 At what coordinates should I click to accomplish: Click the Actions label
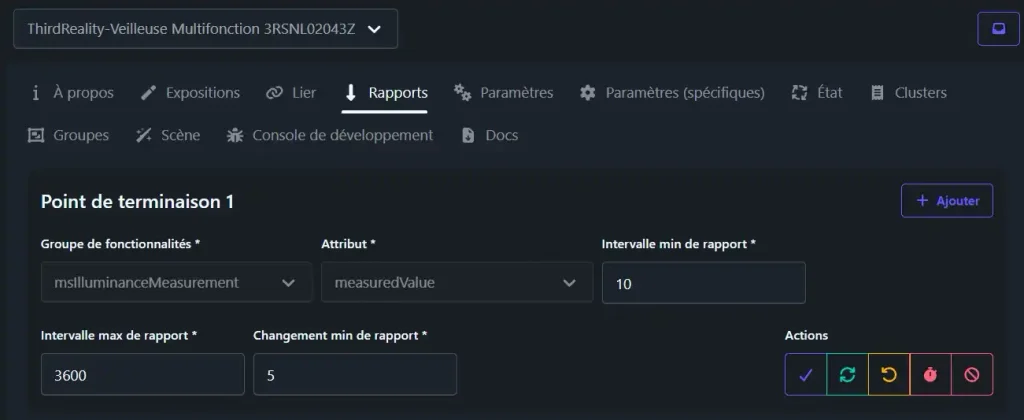(806, 336)
